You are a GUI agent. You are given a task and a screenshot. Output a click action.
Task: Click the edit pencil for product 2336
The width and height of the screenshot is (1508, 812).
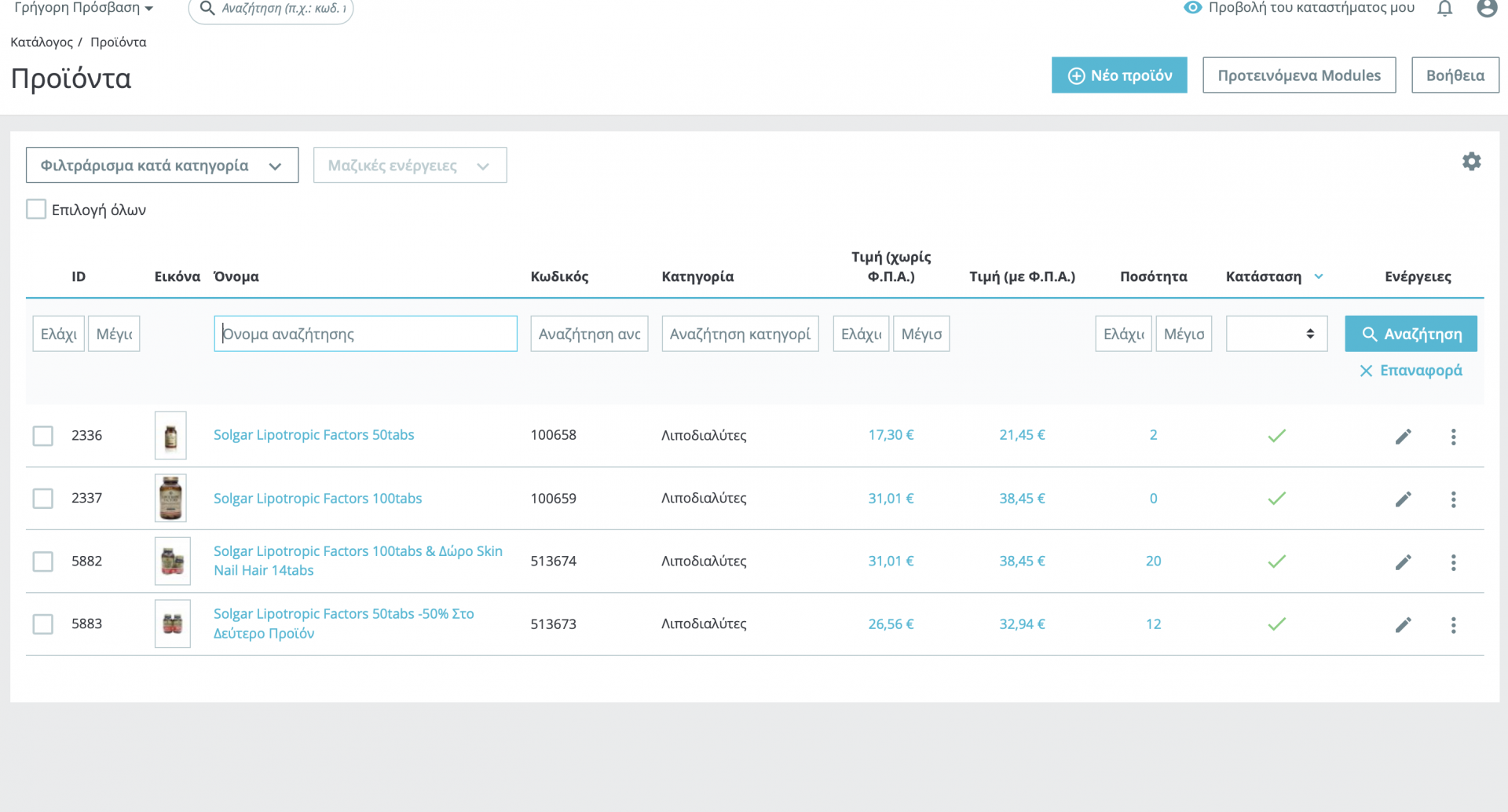[1403, 437]
